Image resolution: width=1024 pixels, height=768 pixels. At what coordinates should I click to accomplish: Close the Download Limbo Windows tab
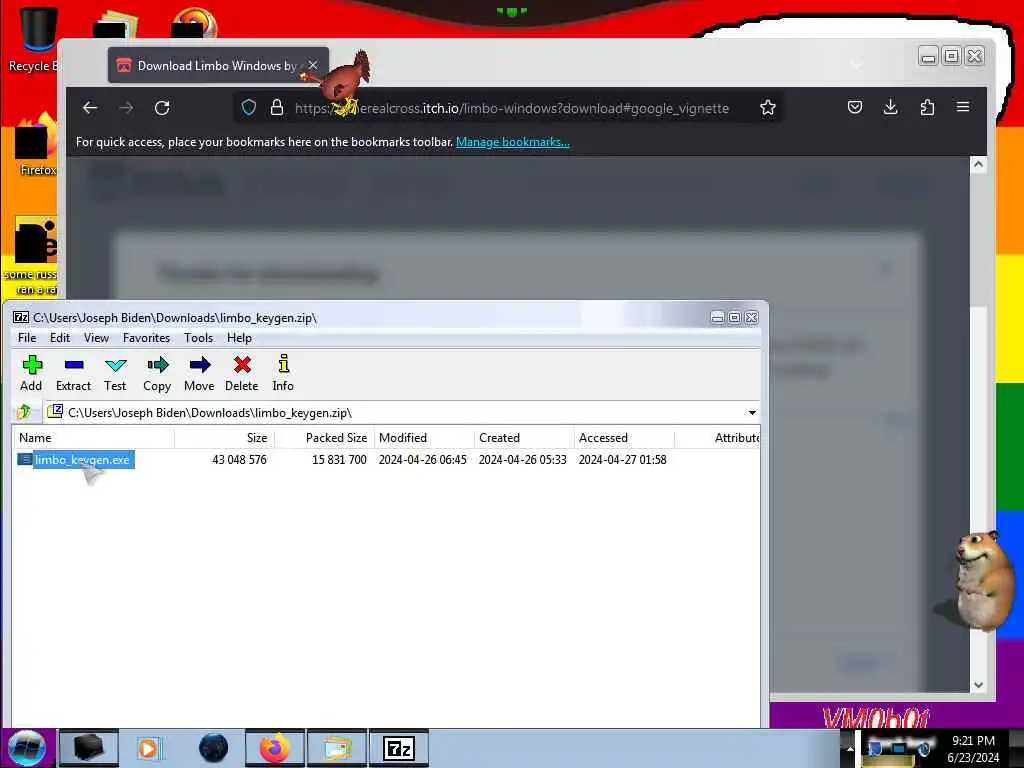pos(313,65)
